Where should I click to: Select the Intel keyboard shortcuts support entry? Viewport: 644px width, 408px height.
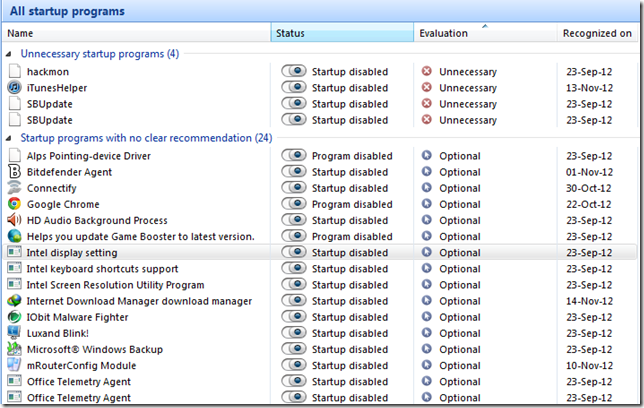[x=102, y=269]
